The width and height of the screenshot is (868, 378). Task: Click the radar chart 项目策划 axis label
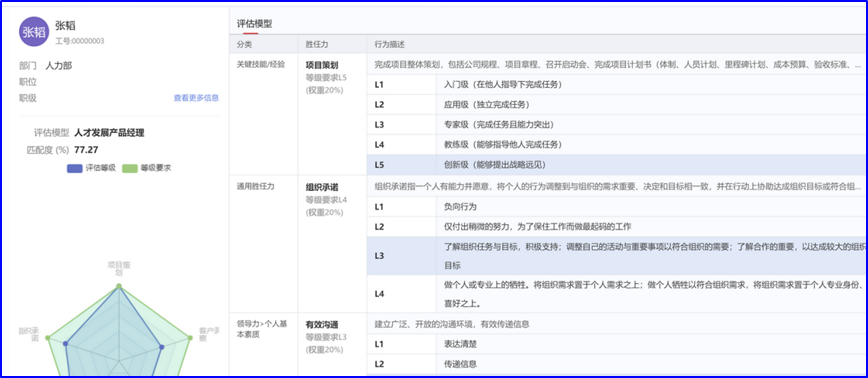coord(118,269)
